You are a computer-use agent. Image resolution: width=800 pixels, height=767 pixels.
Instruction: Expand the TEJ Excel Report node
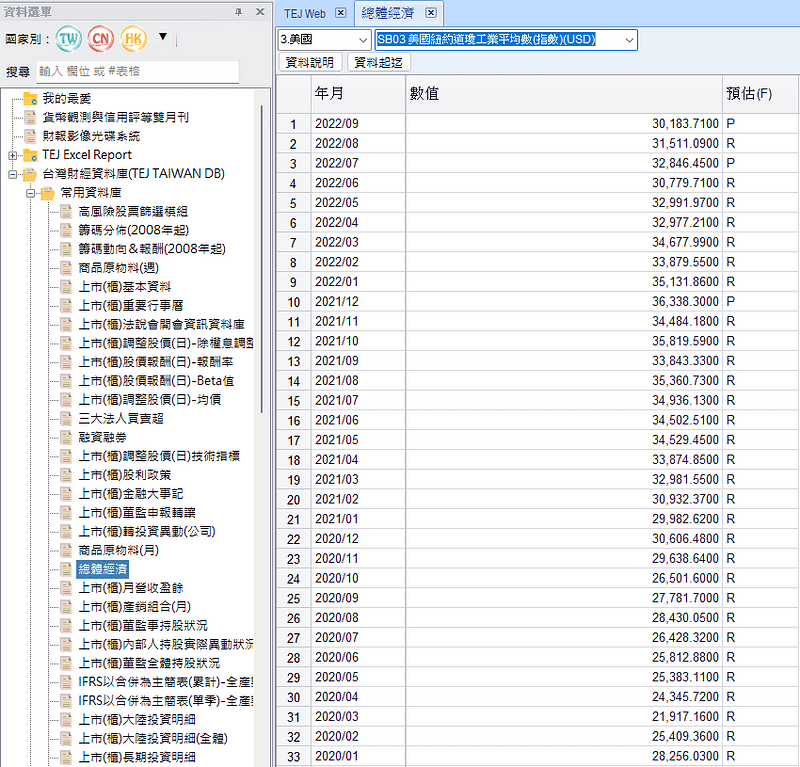pos(12,155)
